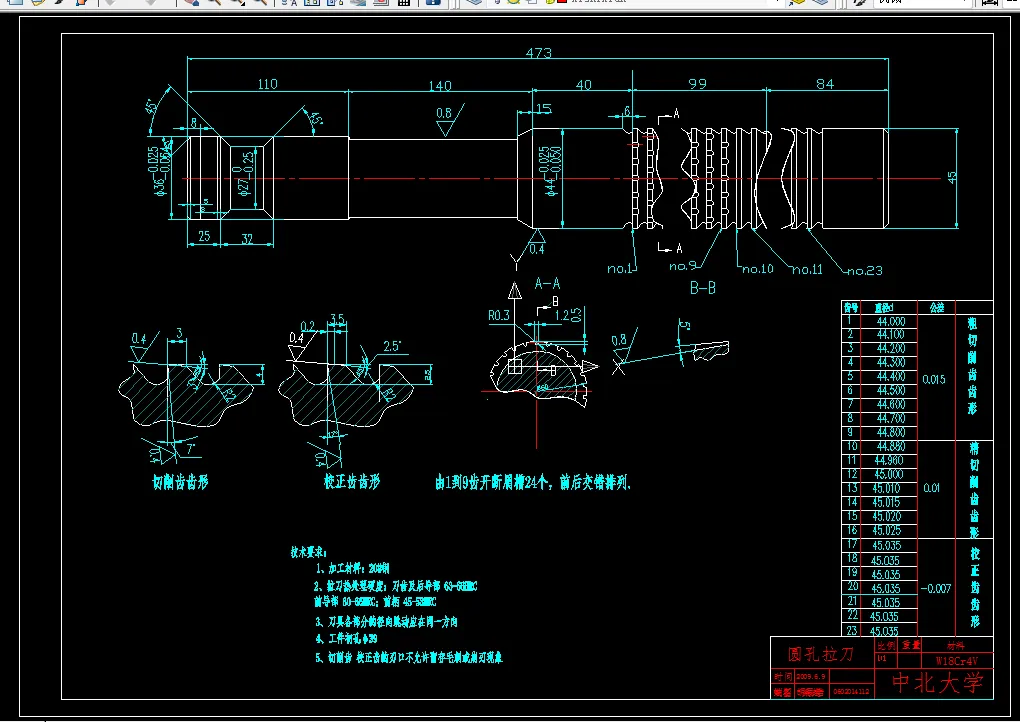Select the 切削齿齿形 caption
Image resolution: width=1020 pixels, height=722 pixels.
pyautogui.click(x=180, y=482)
